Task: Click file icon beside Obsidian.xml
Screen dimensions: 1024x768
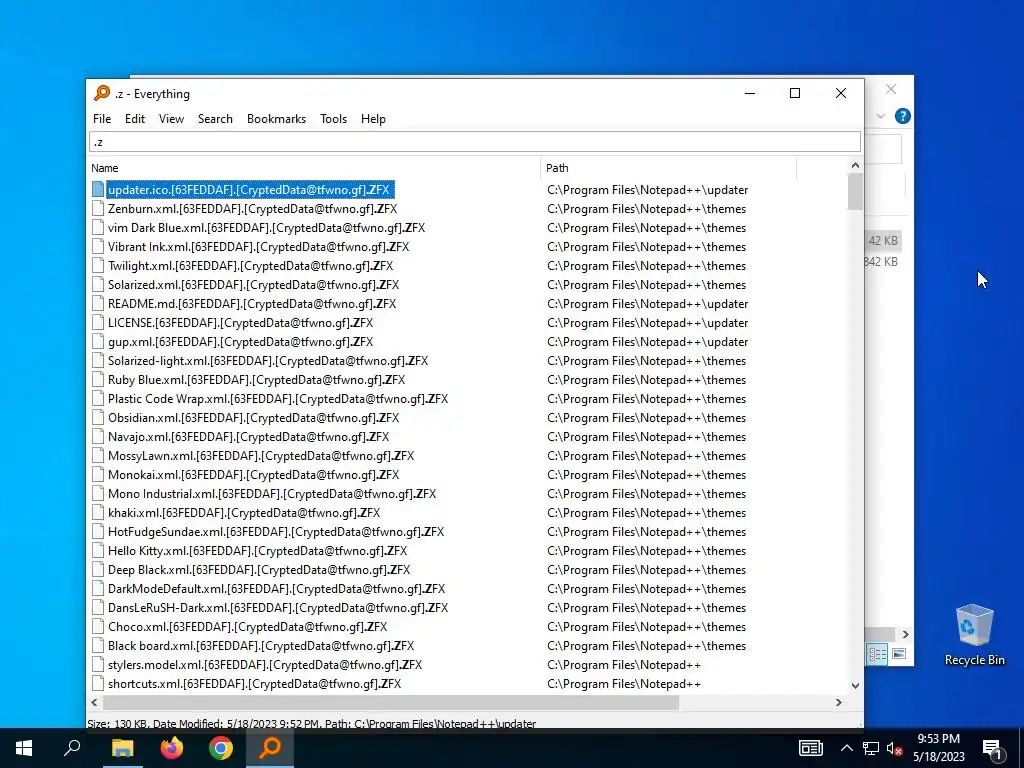Action: (98, 417)
